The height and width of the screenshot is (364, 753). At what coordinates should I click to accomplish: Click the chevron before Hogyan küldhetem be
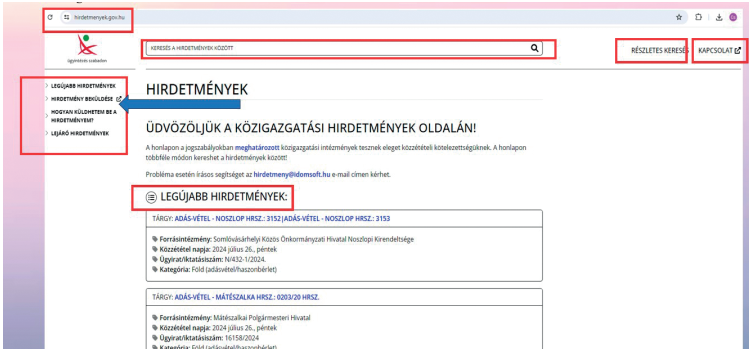pyautogui.click(x=47, y=116)
